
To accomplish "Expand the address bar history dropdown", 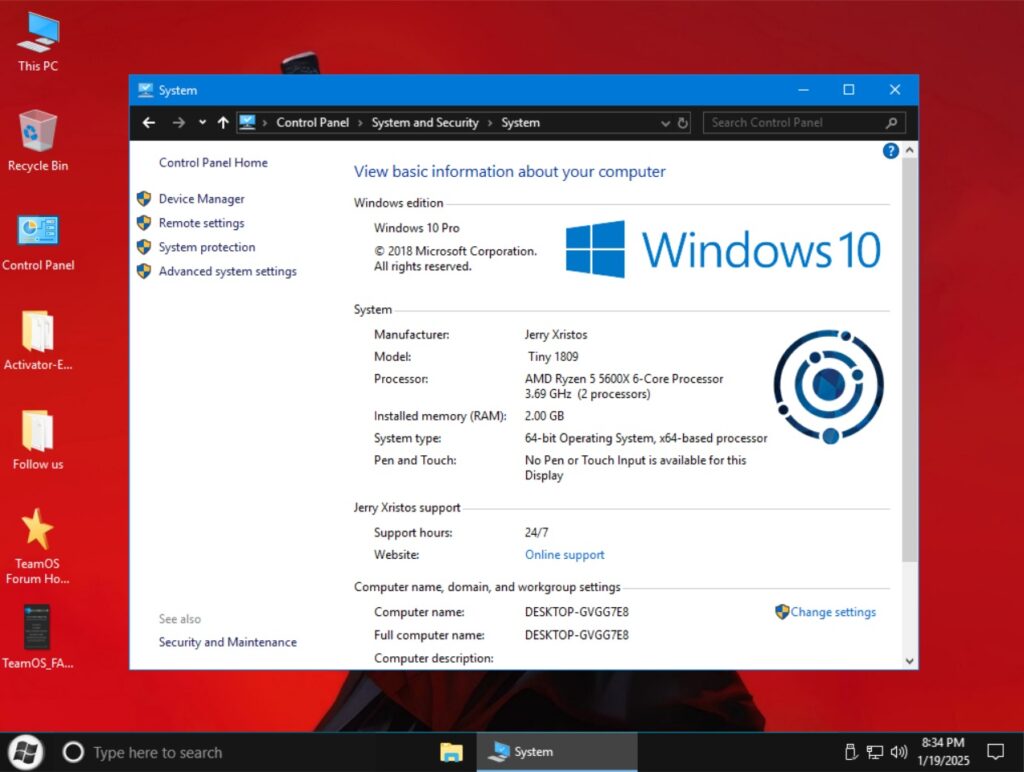I will tap(666, 123).
